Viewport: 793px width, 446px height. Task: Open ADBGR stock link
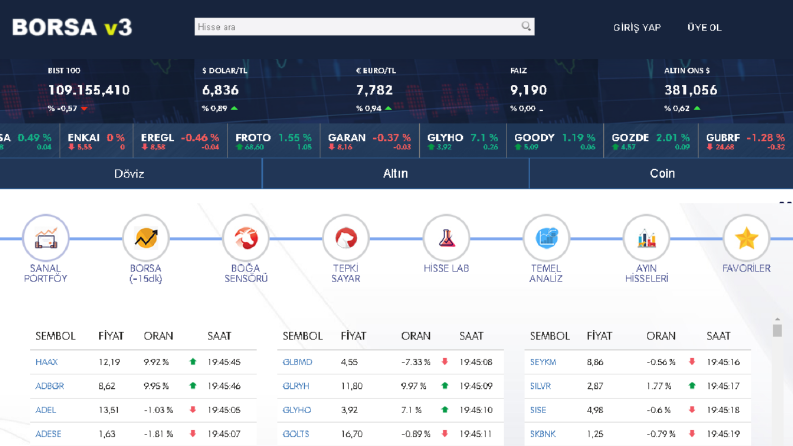tap(50, 386)
